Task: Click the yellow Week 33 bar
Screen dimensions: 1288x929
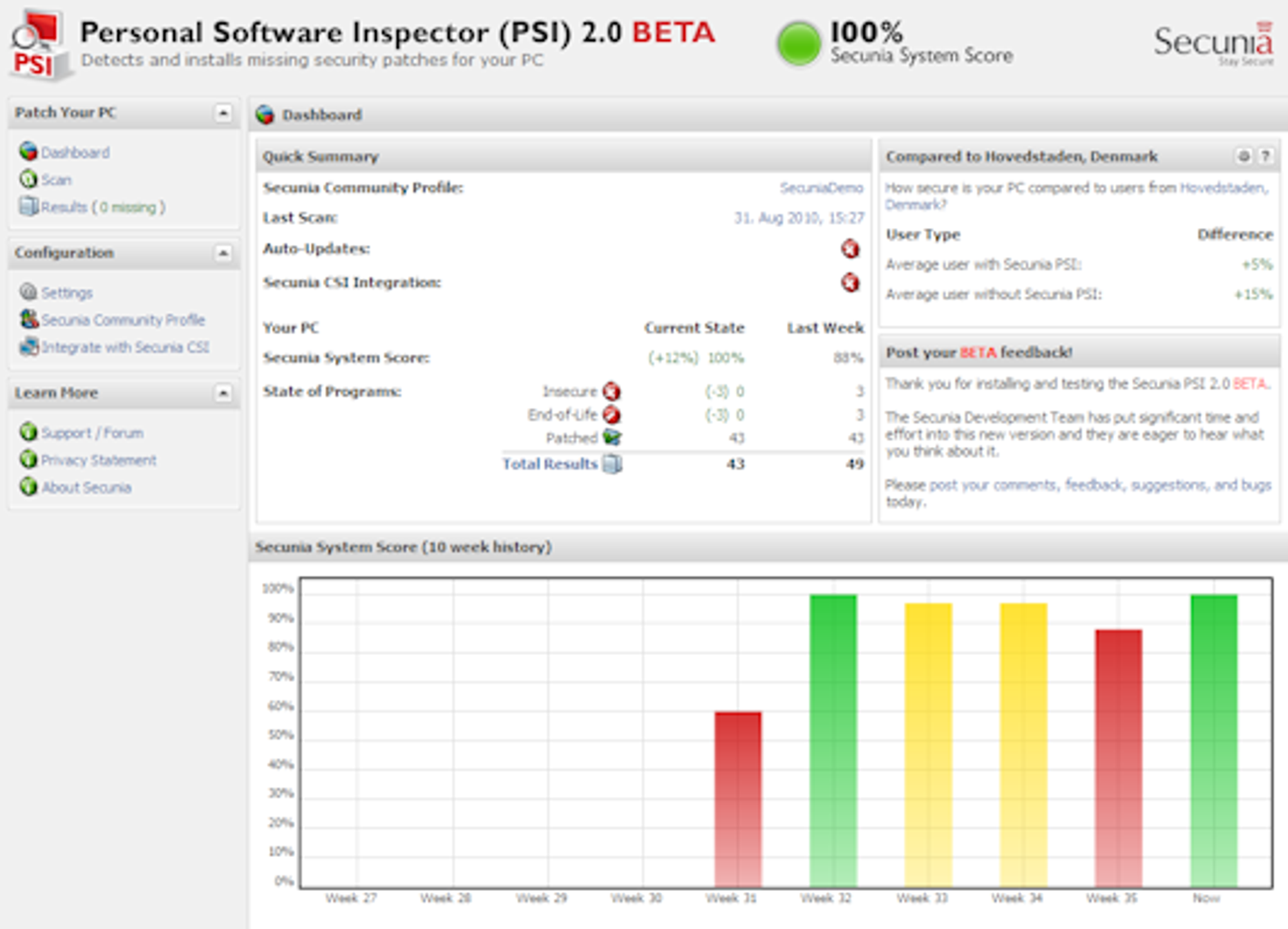Action: 928,745
